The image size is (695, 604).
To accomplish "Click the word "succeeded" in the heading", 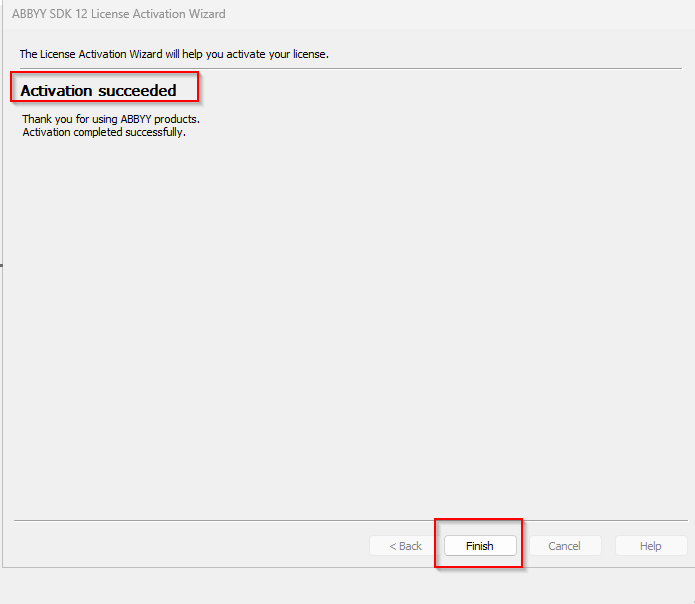I will click(x=137, y=91).
